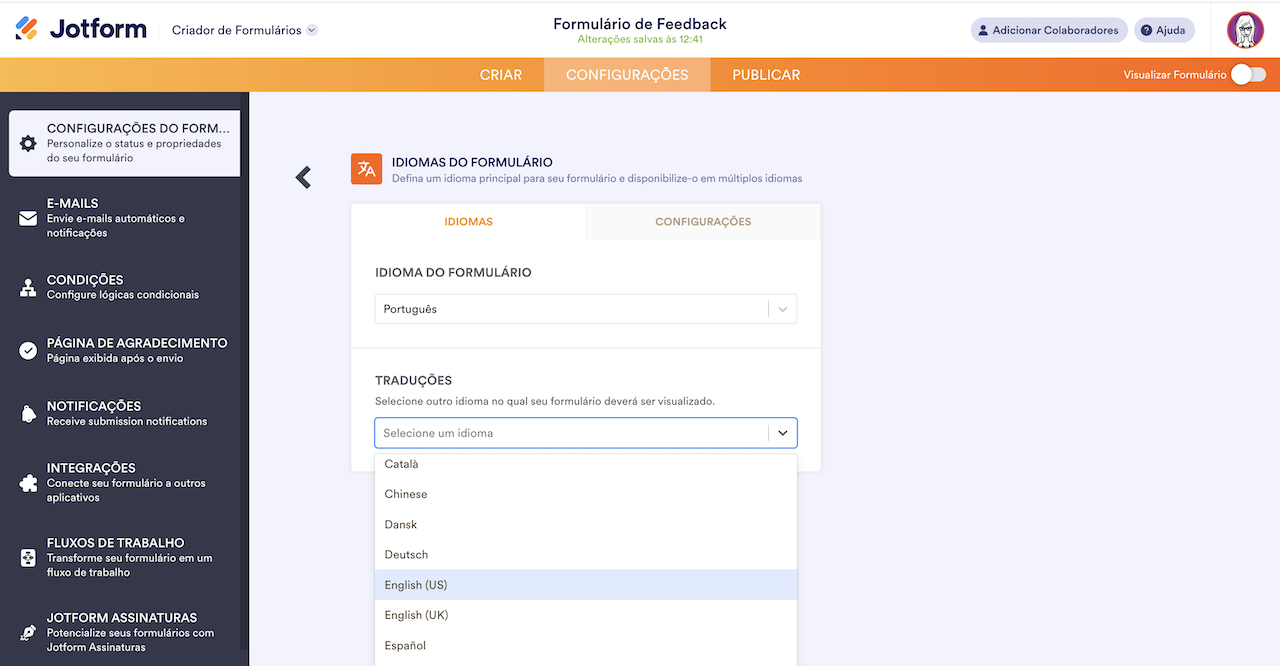This screenshot has height=666, width=1280.
Task: Switch to the CRIAR tab
Action: [501, 74]
